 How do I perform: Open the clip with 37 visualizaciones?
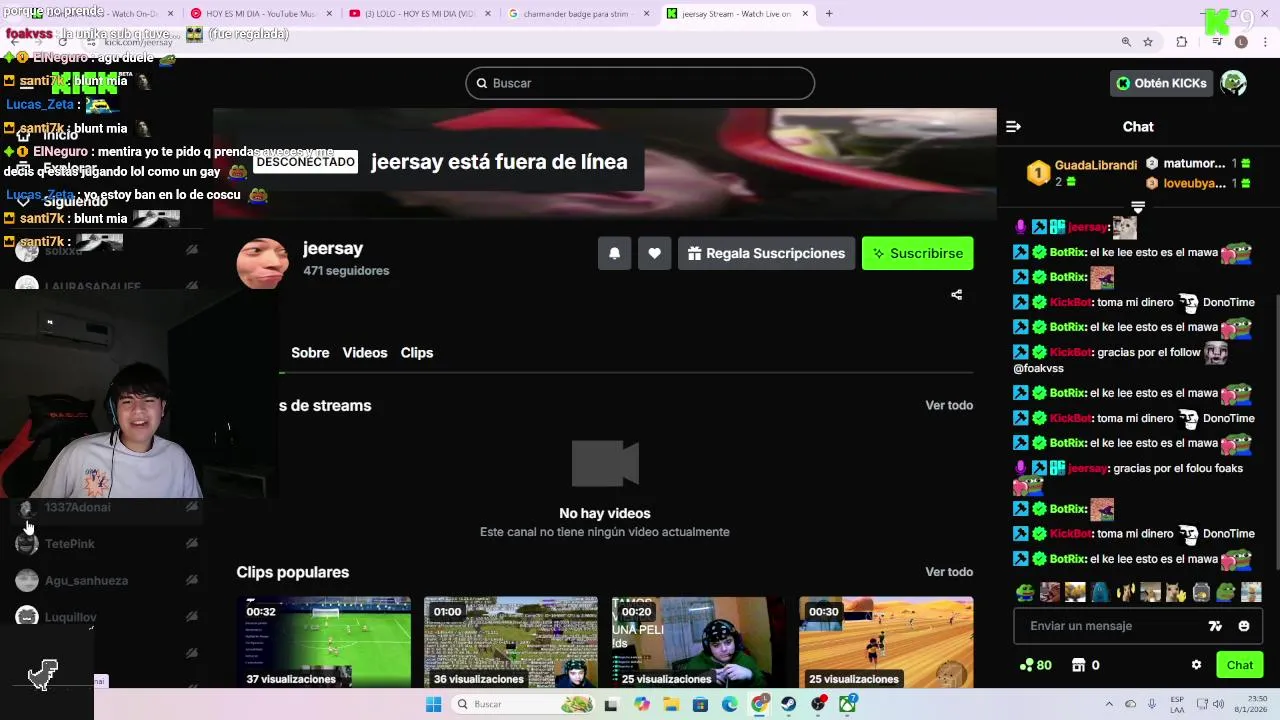click(x=324, y=643)
